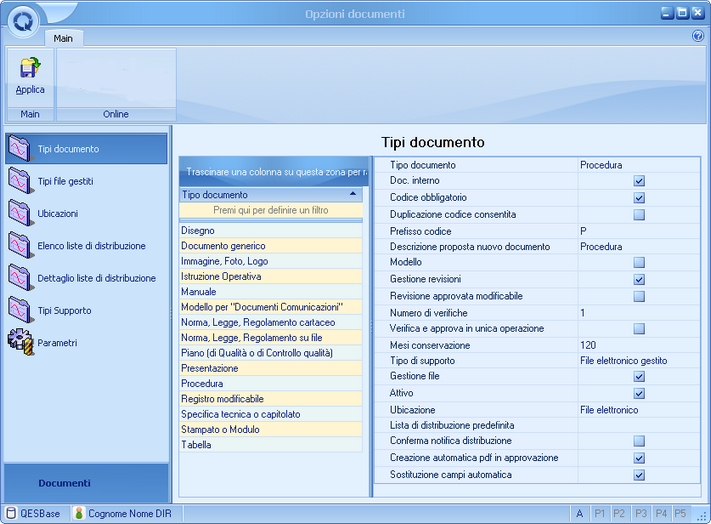
Task: Select the Disegno row
Action: point(271,230)
